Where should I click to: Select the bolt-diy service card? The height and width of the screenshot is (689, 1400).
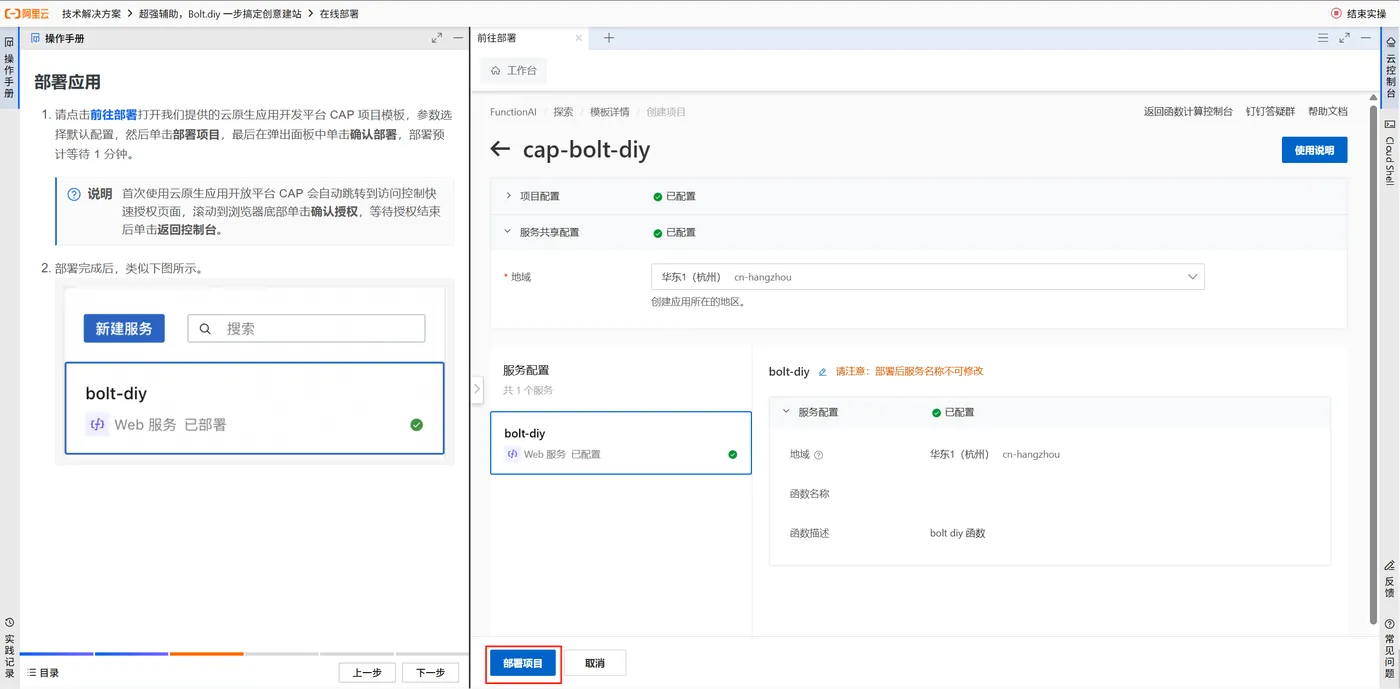(620, 443)
